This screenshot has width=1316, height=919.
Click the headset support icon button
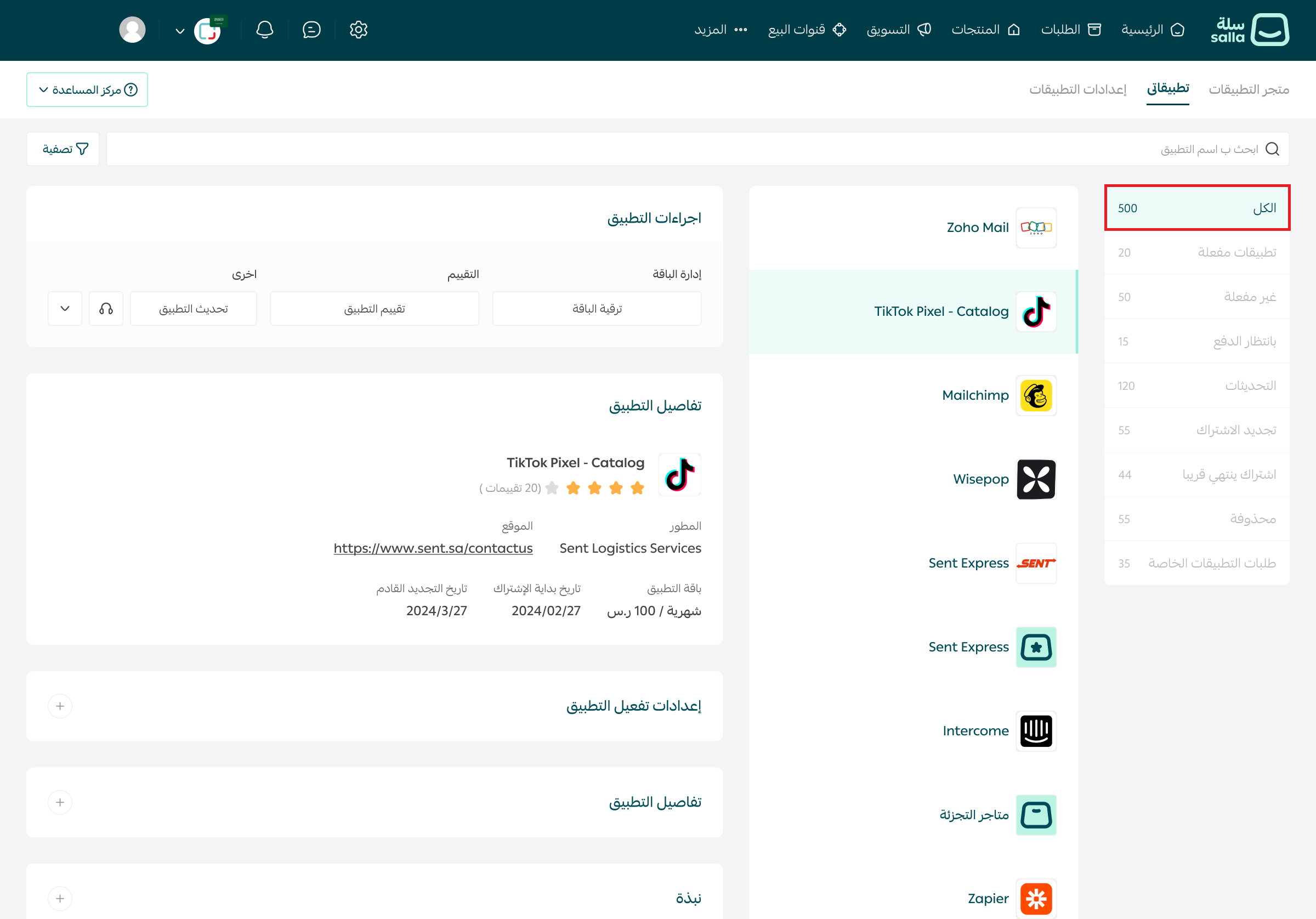(x=106, y=309)
